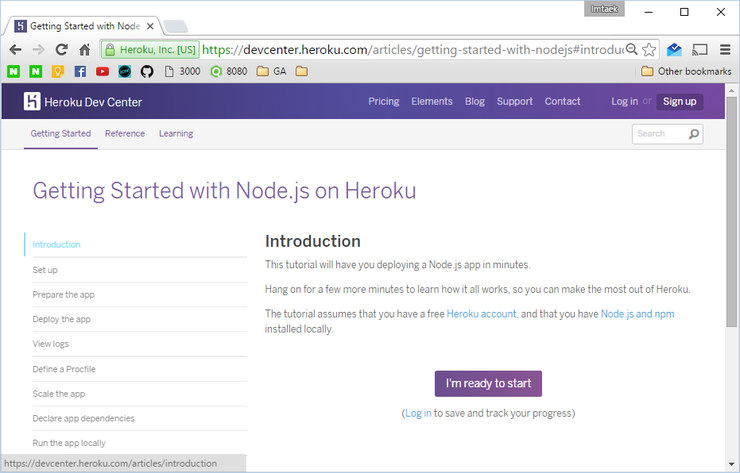Screen dimensions: 740x473
Task: Bookmark this page with the star icon
Action: (649, 50)
